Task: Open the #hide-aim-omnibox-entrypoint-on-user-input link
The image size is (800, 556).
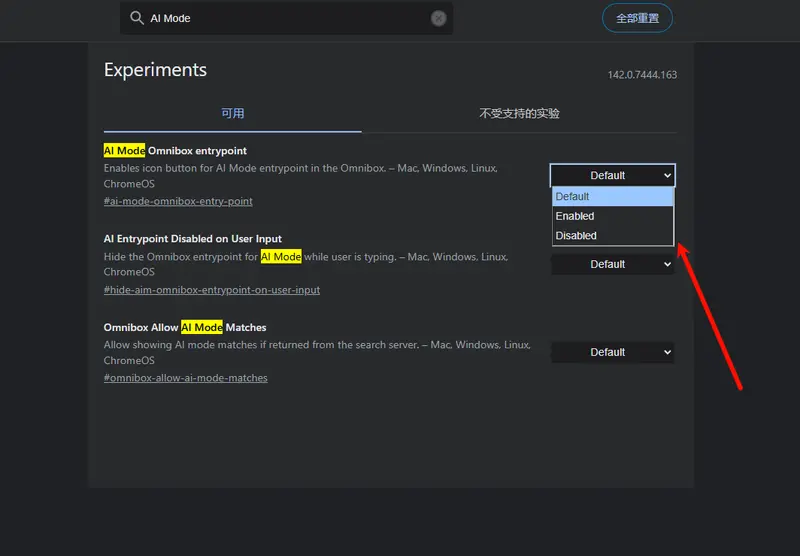Action: click(x=212, y=290)
